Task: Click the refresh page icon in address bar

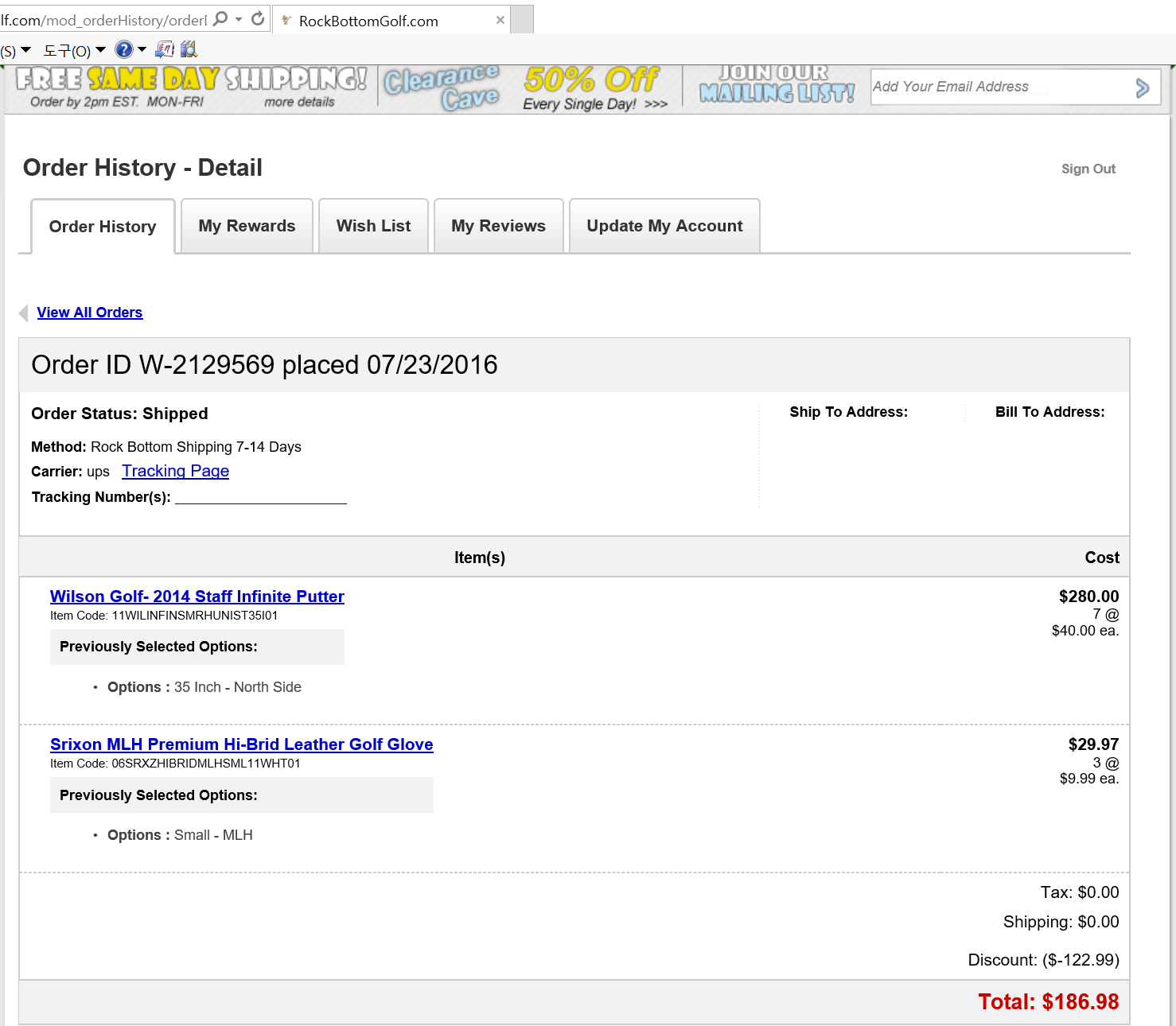Action: pos(258,19)
